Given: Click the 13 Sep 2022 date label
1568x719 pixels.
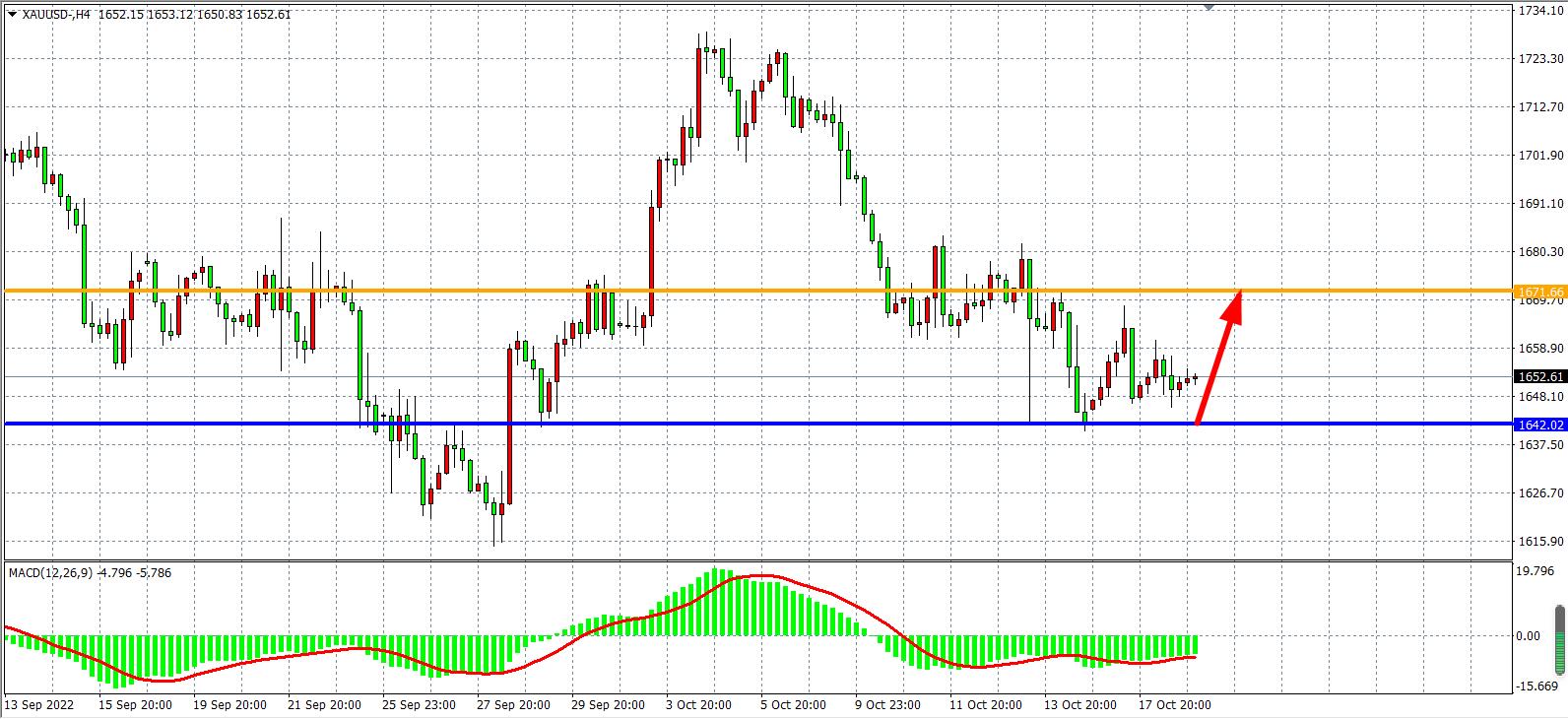Looking at the screenshot, I should 37,705.
